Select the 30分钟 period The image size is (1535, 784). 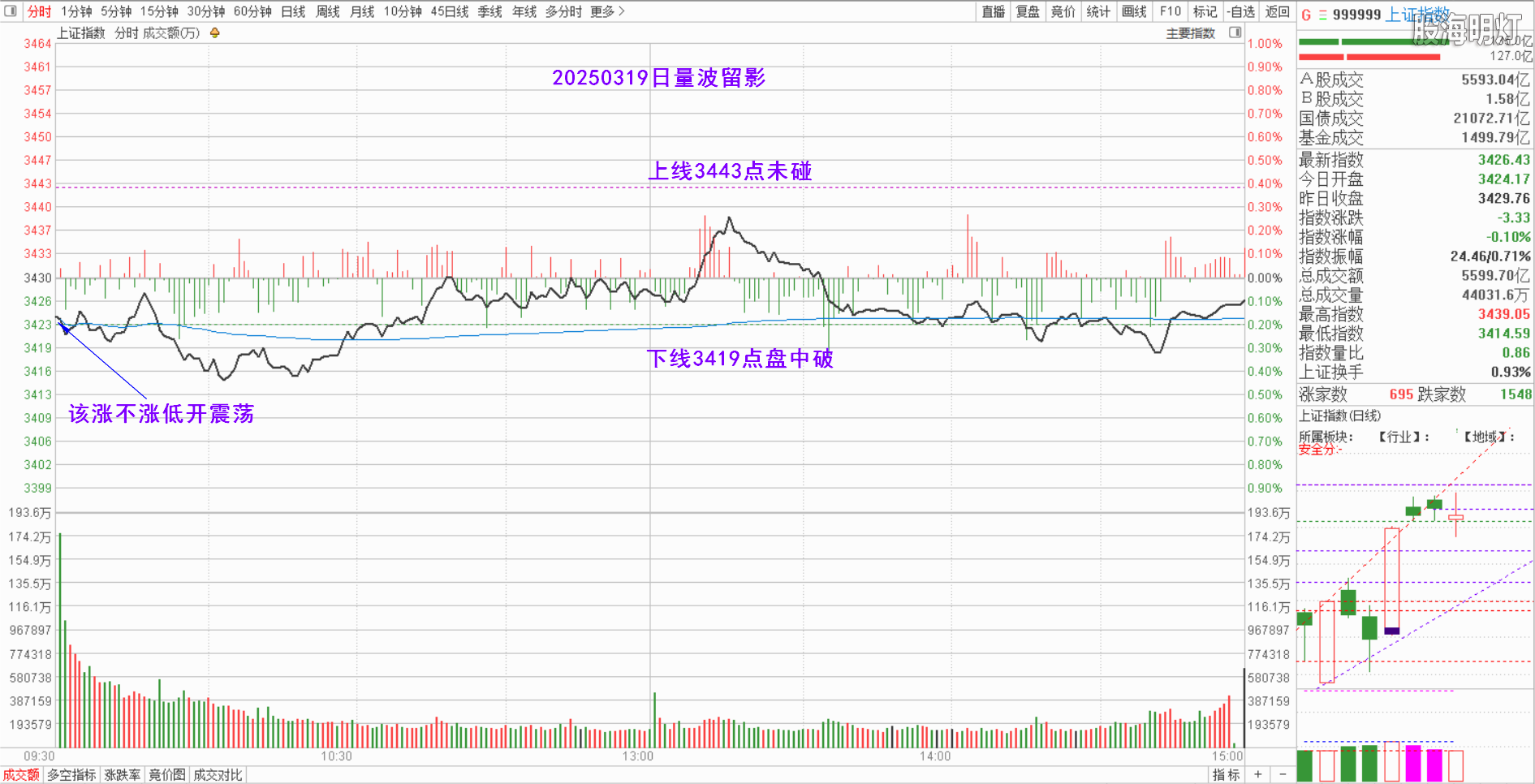206,11
